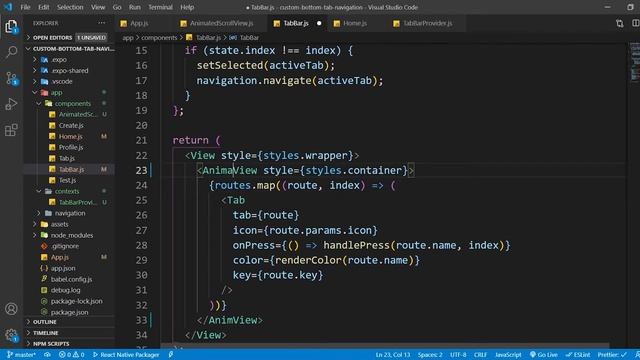Viewport: 640px width, 360px height.
Task: Open the Run and Debug view
Action: point(11,104)
